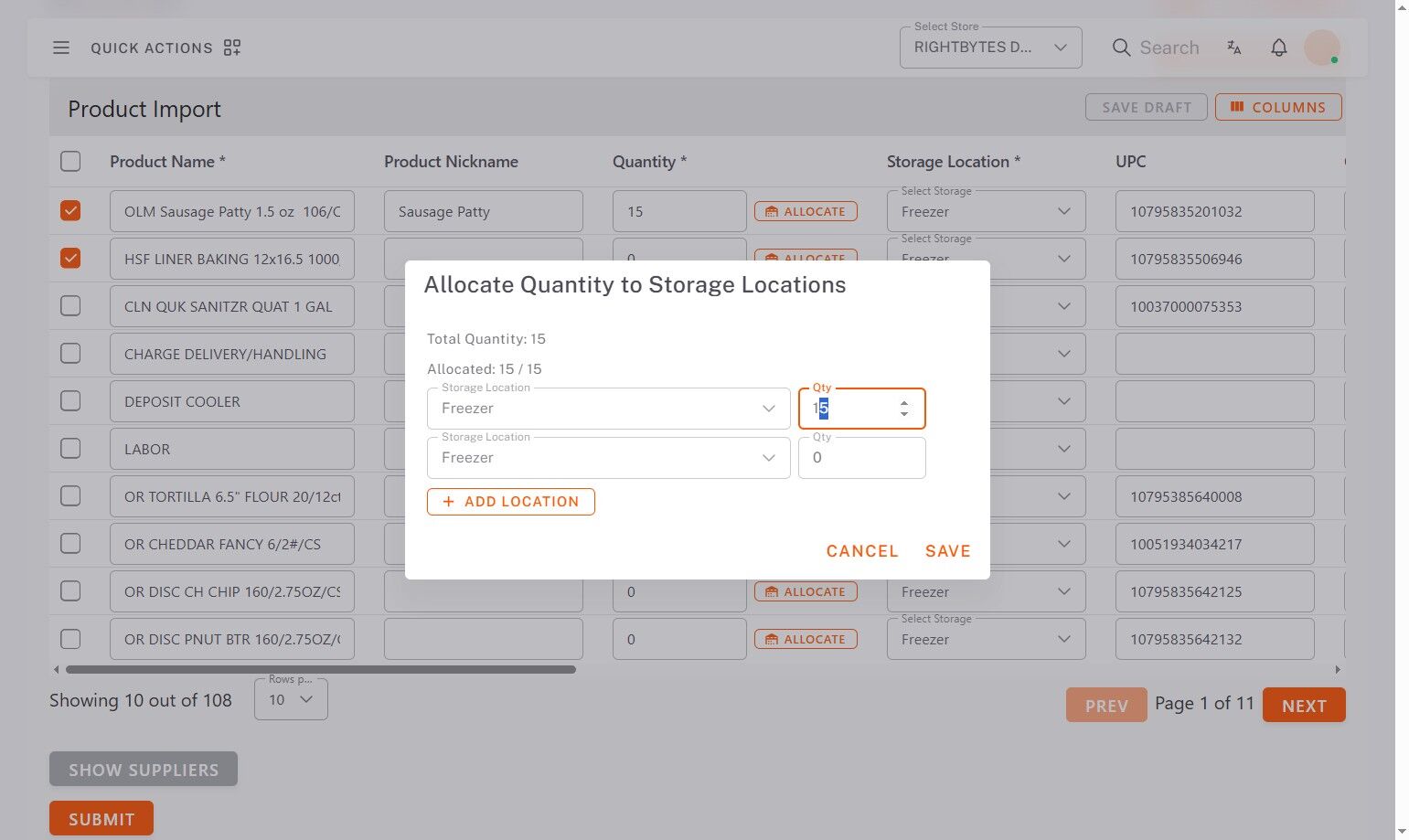Toggle the select-all header checkbox
This screenshot has width=1409, height=840.
pyautogui.click(x=70, y=162)
